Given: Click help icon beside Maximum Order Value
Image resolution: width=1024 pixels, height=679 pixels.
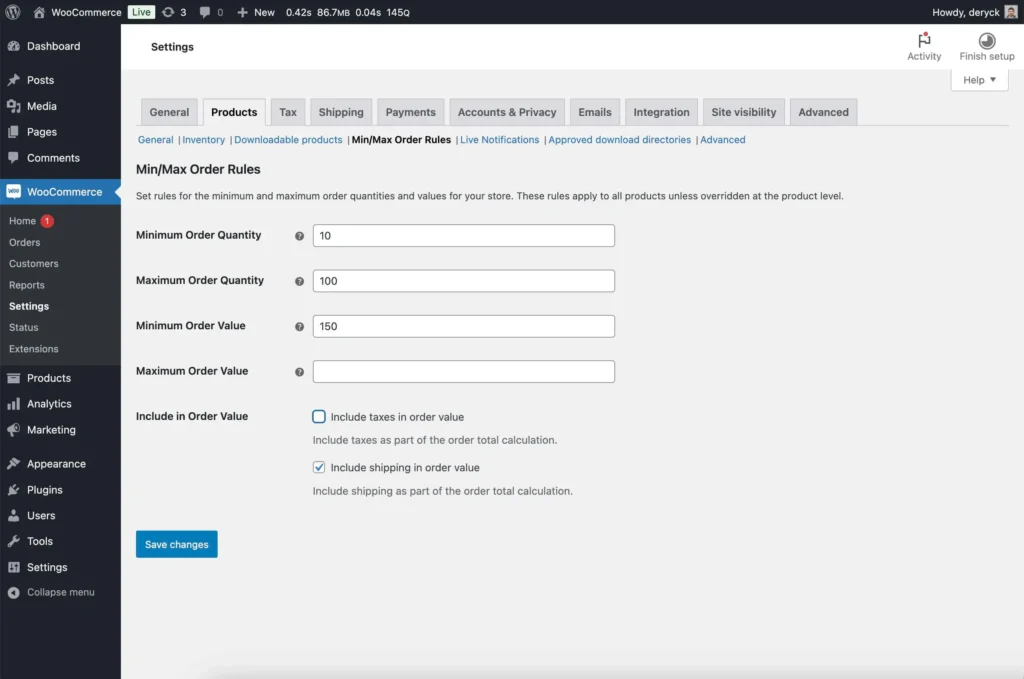Looking at the screenshot, I should pyautogui.click(x=299, y=372).
